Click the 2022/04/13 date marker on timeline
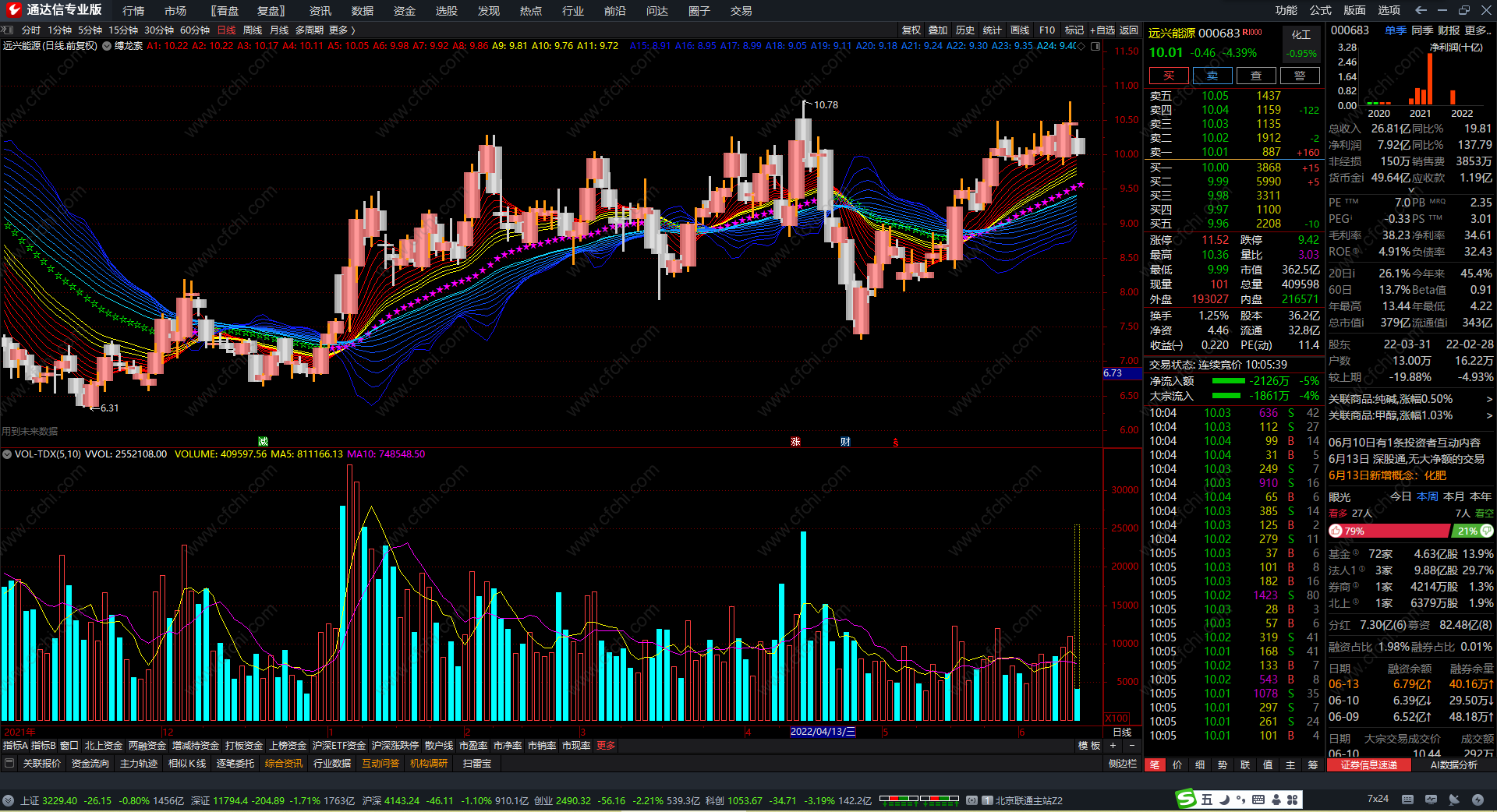The height and width of the screenshot is (812, 1497). (x=823, y=732)
